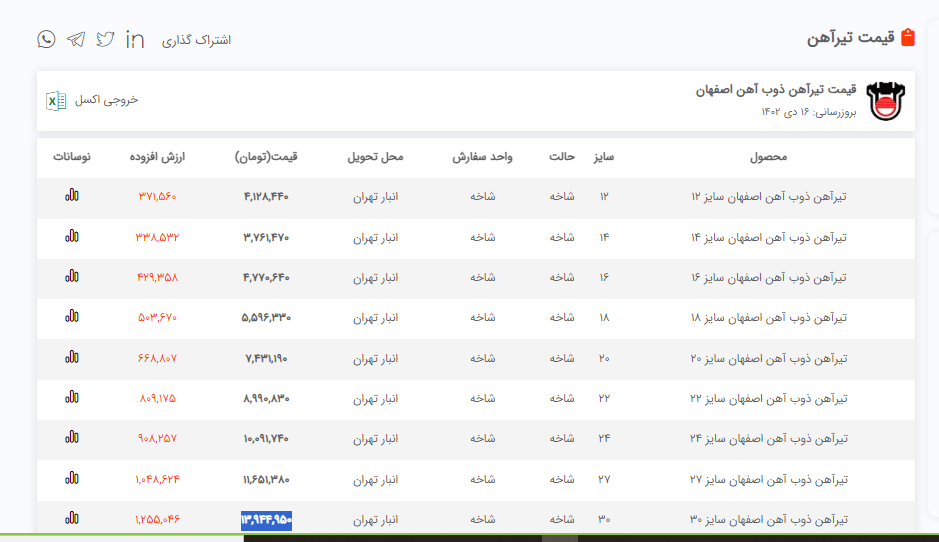Click the Excel export icon

click(56, 100)
